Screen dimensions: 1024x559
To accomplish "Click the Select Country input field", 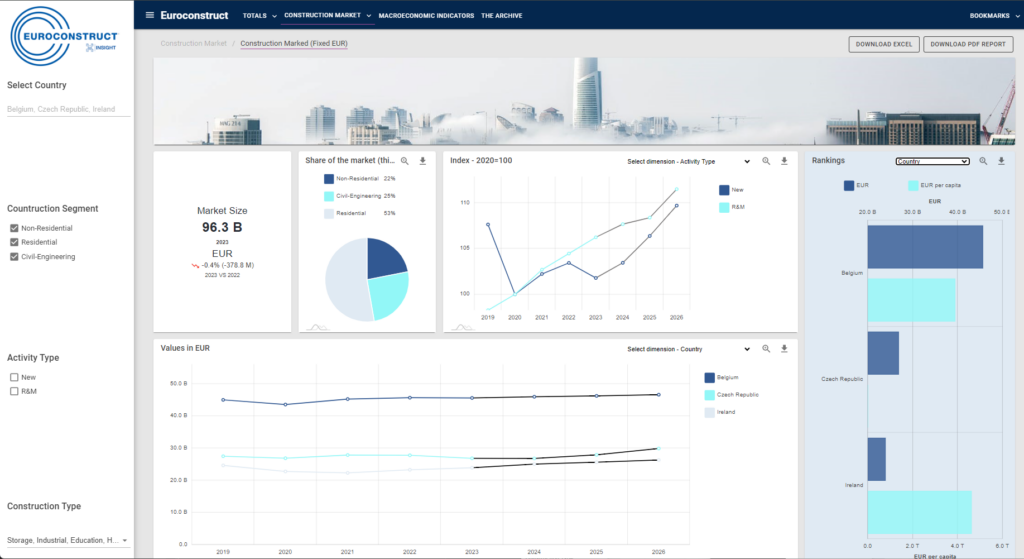I will 68,109.
